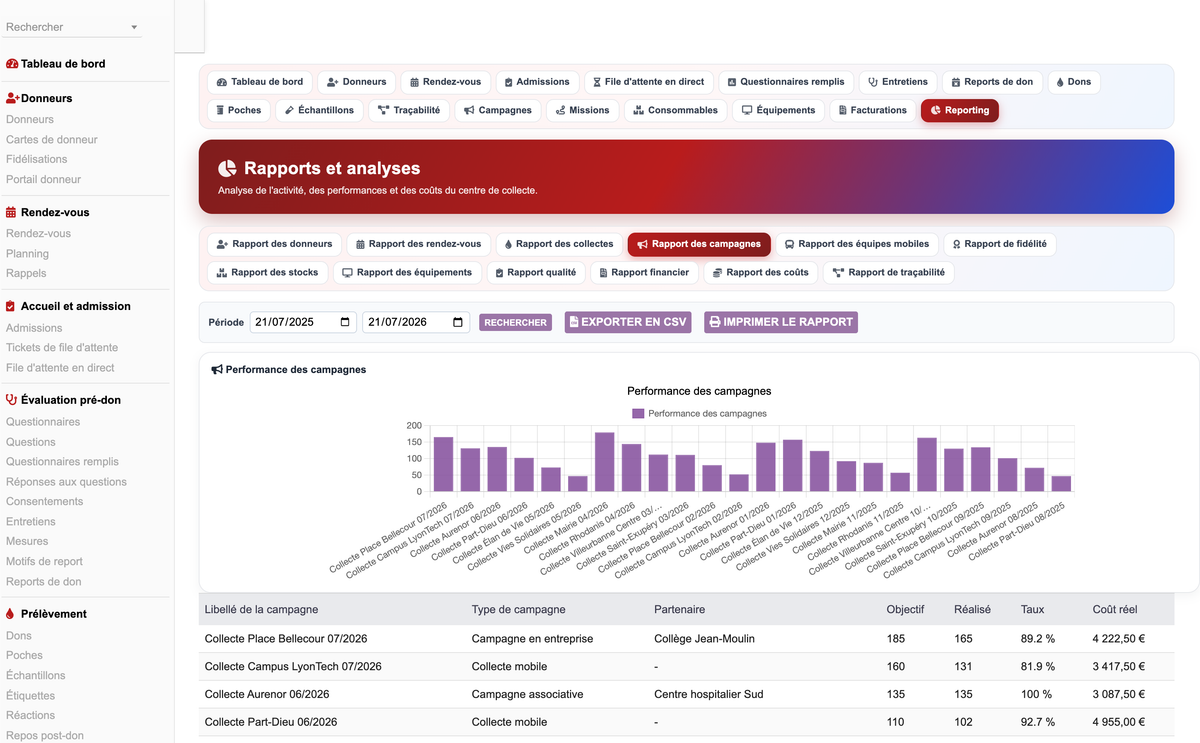Image resolution: width=1200 pixels, height=743 pixels.
Task: Open Tickets de file d'attente link
Action: point(62,348)
